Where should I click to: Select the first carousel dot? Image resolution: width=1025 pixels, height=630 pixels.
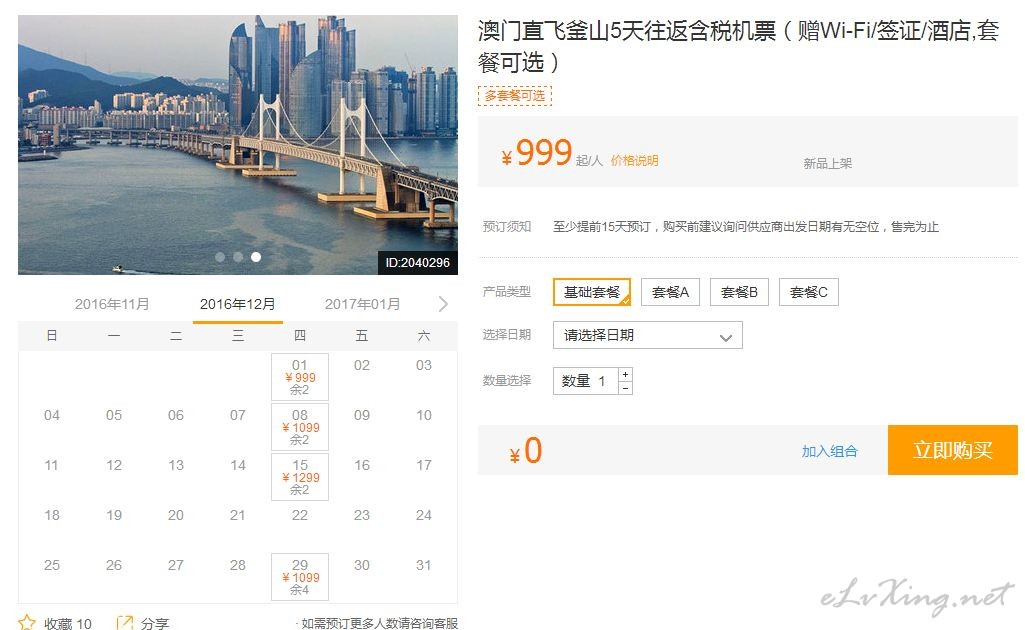220,257
